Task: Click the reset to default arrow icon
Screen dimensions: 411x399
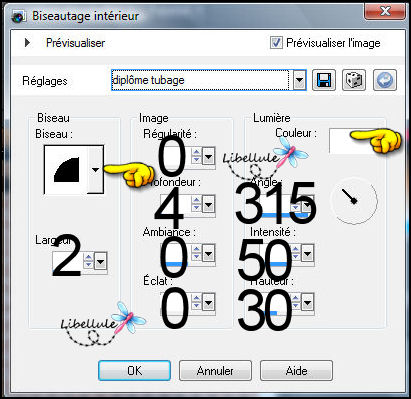Action: 385,80
